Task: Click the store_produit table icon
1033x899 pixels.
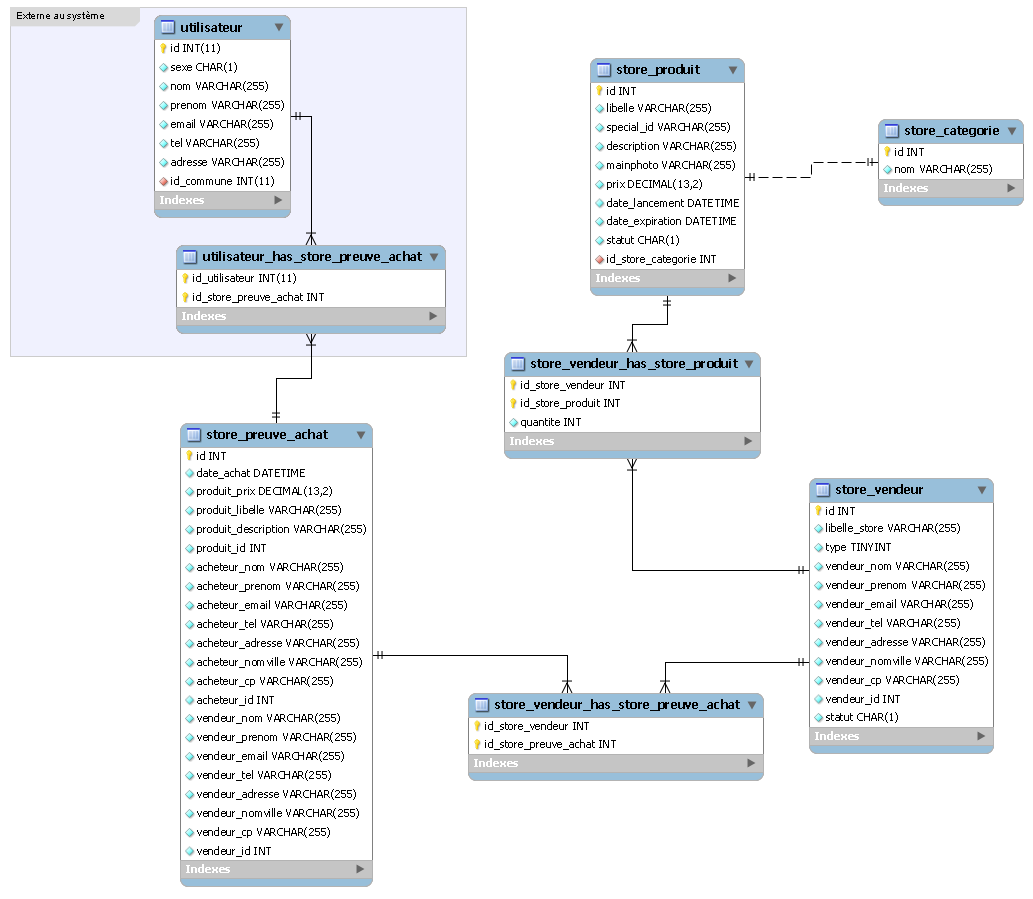Action: 603,69
